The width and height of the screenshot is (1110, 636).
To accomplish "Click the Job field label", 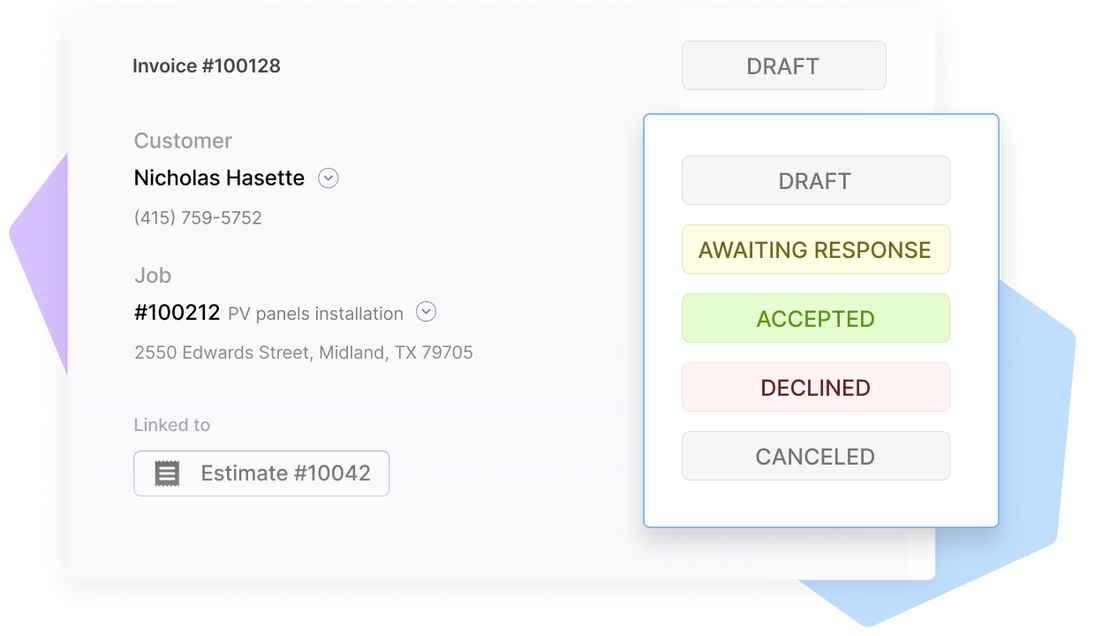I will pyautogui.click(x=153, y=275).
